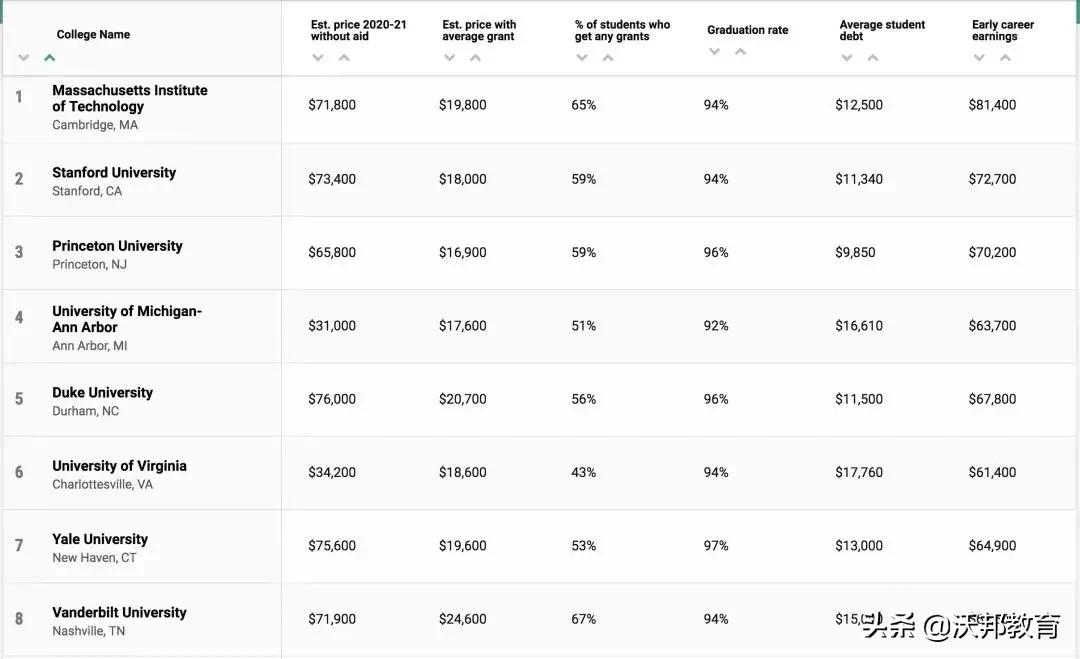Sort Graduation rate ascending arrow

740,52
